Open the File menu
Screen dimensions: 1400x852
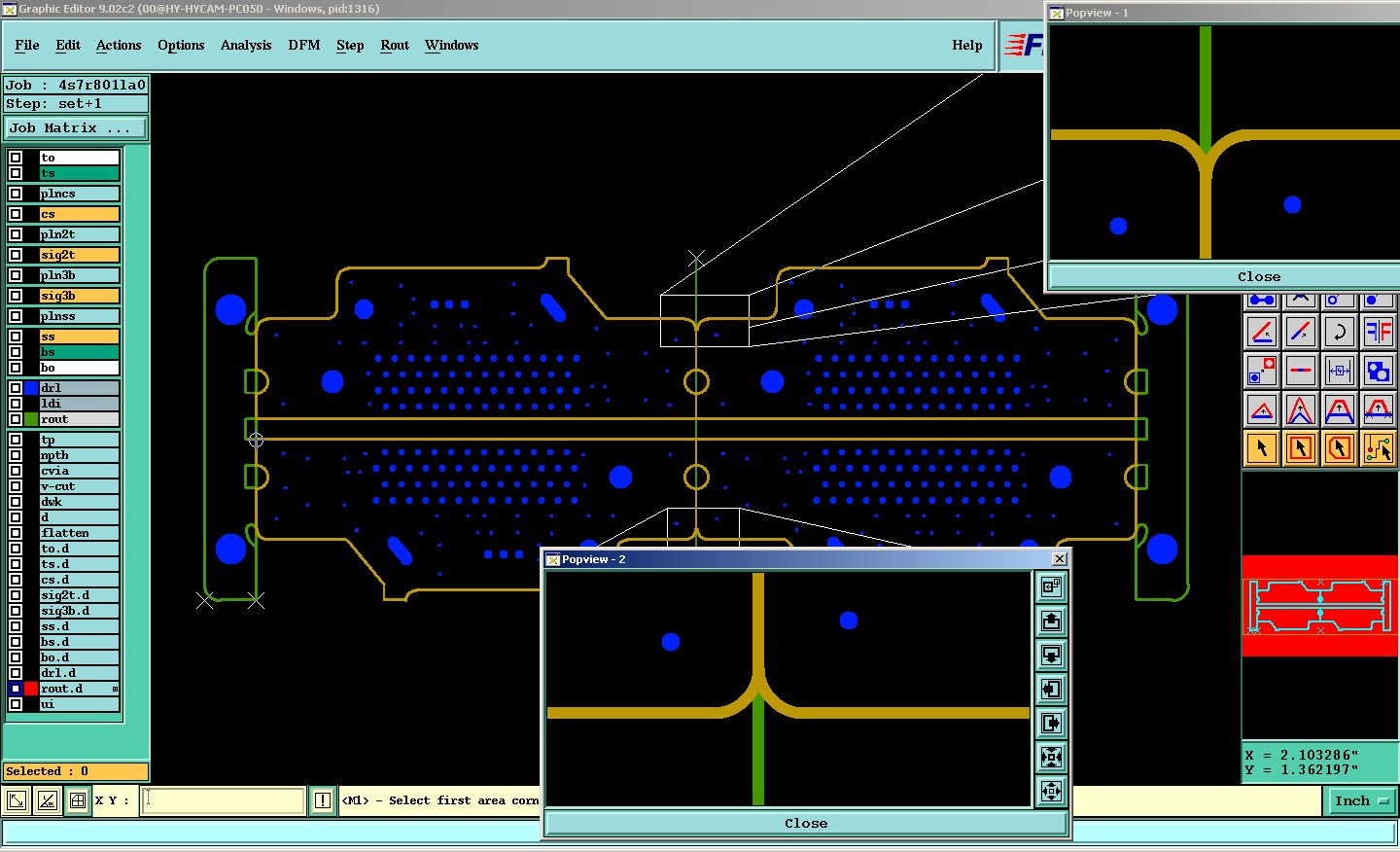[x=27, y=45]
